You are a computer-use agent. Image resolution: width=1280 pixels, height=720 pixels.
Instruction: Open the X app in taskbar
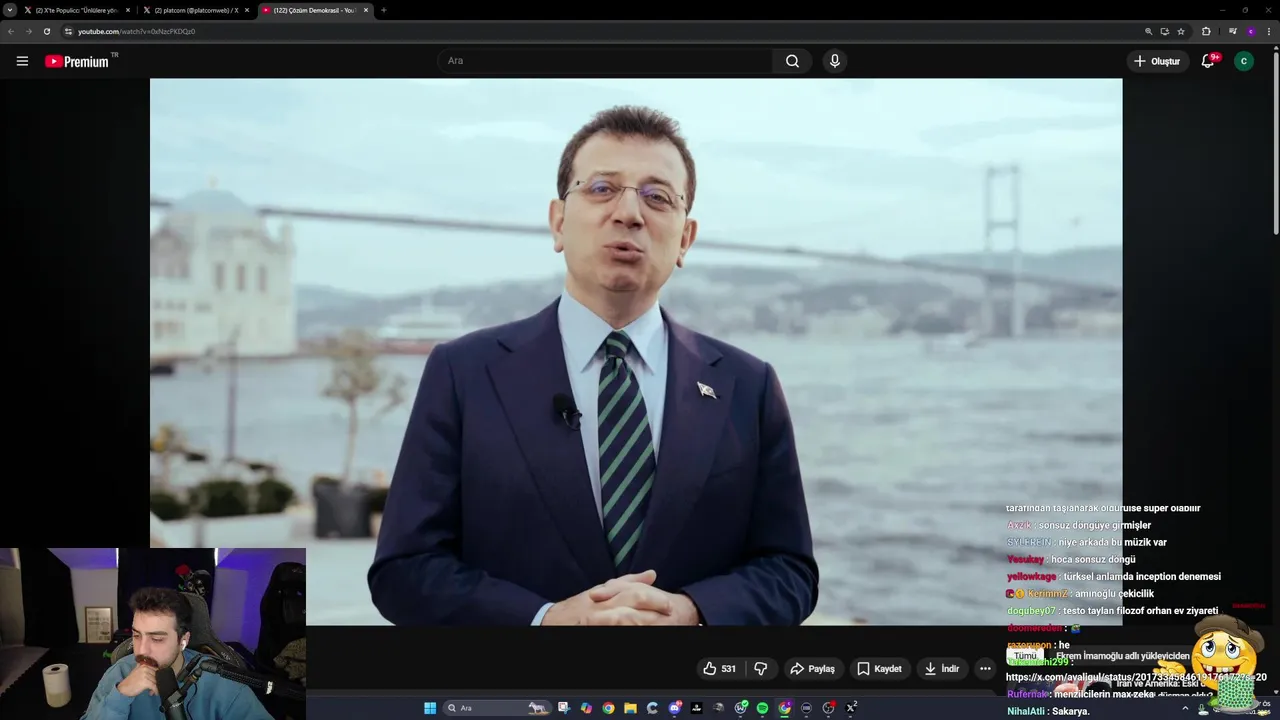[851, 708]
